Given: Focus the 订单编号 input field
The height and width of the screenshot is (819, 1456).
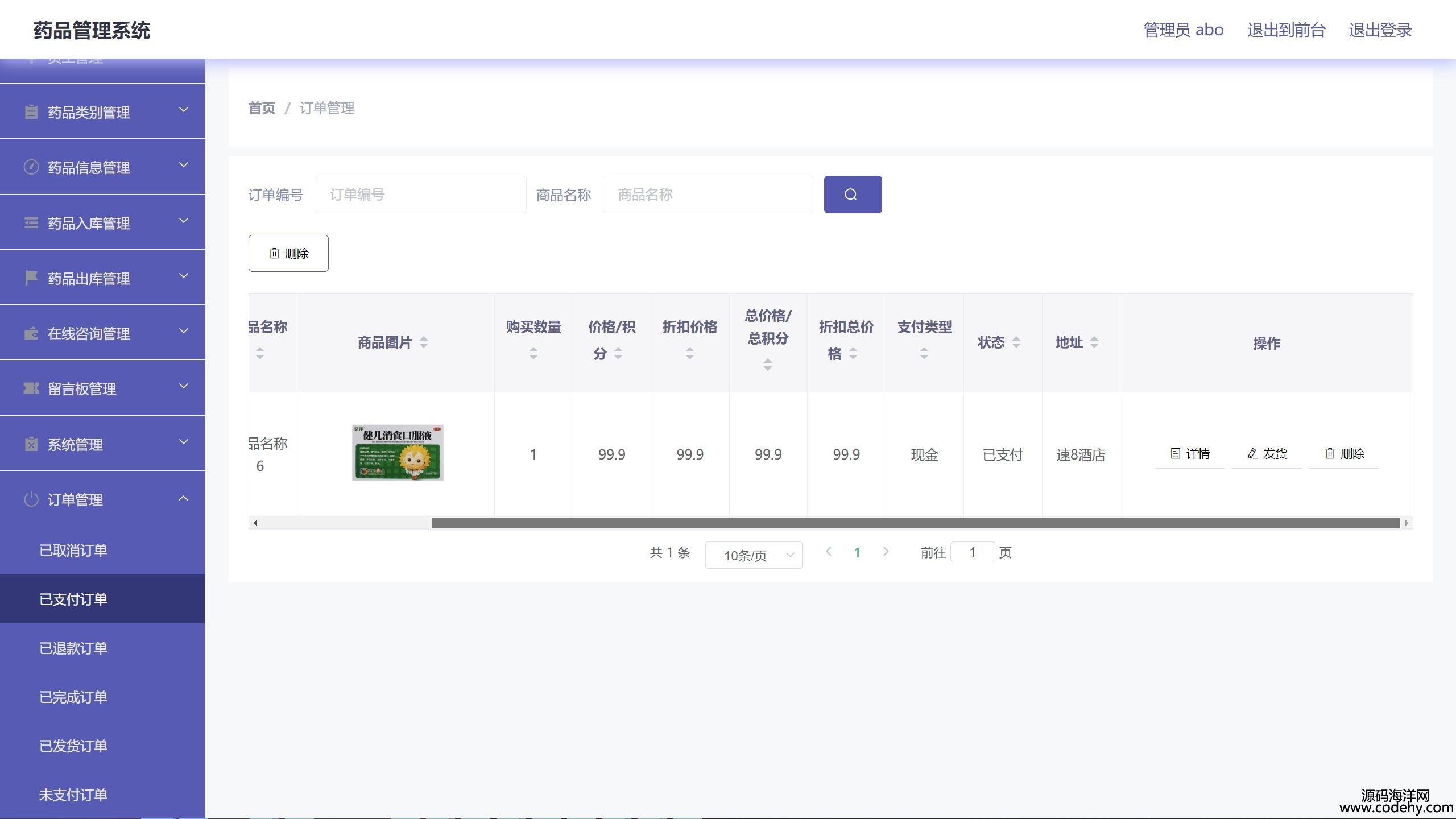Looking at the screenshot, I should pyautogui.click(x=420, y=195).
